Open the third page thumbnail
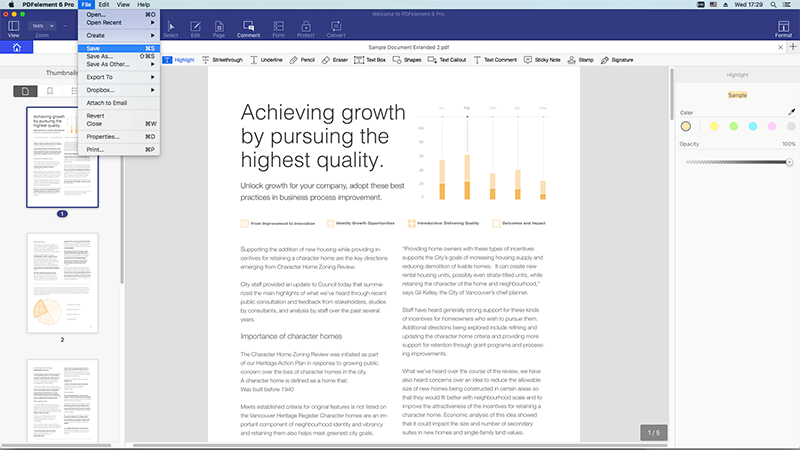Viewport: 800px width, 450px height. (62, 401)
